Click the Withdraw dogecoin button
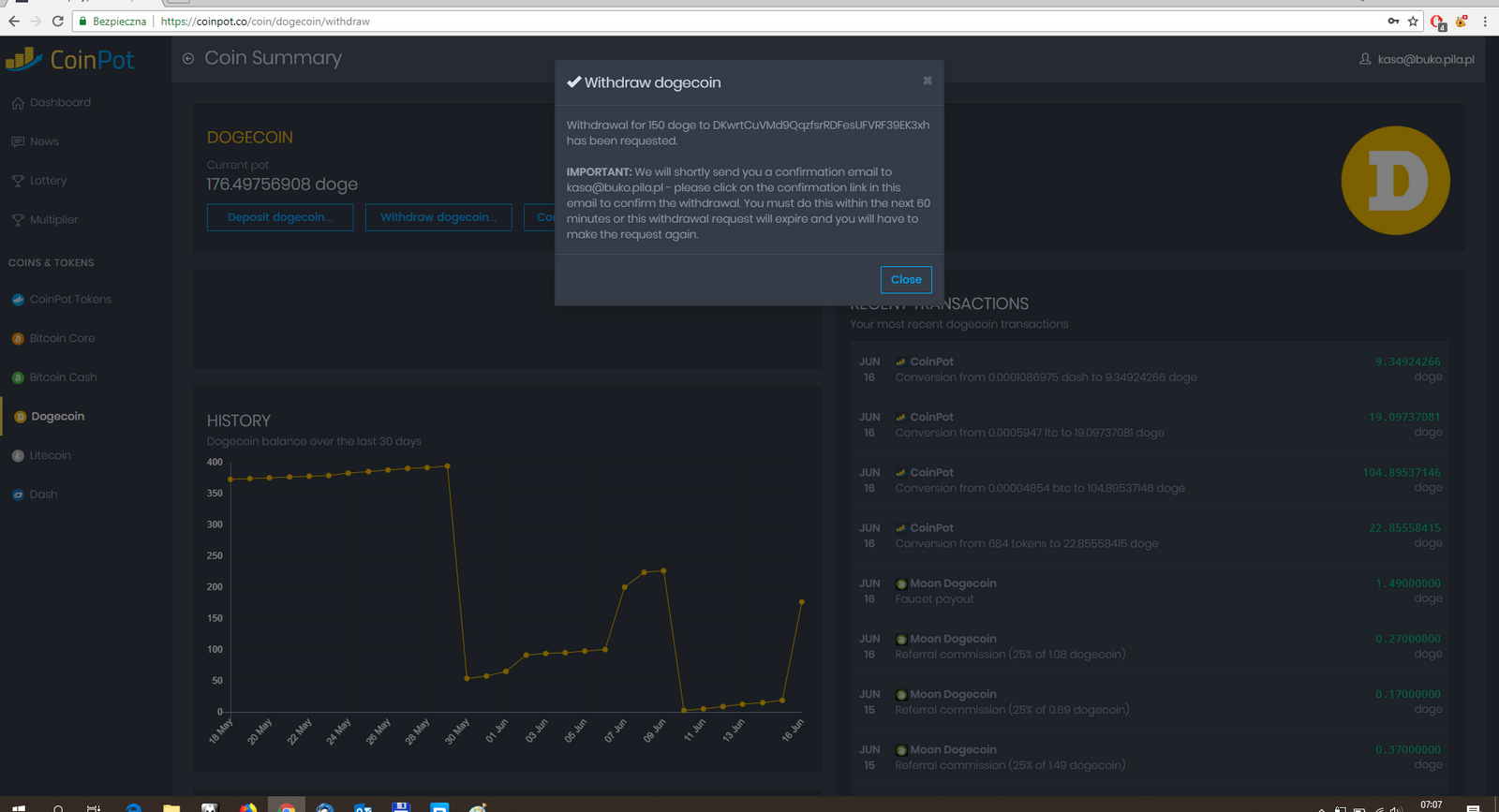 click(438, 217)
